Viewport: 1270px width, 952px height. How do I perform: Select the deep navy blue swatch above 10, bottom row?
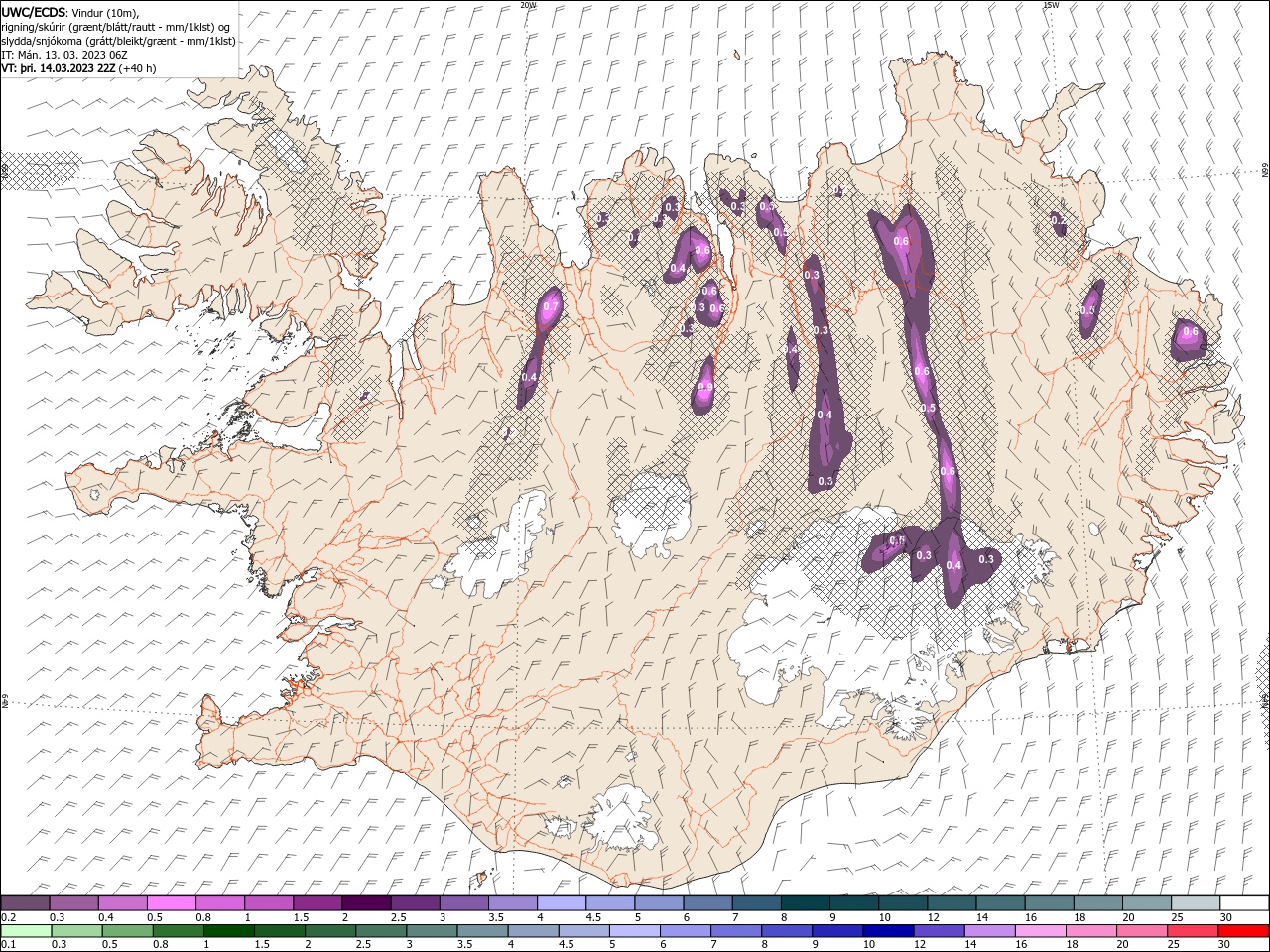click(x=886, y=931)
